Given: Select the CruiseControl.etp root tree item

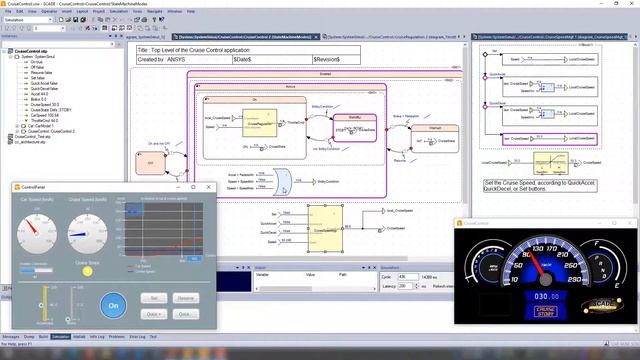Looking at the screenshot, I should pyautogui.click(x=31, y=51).
